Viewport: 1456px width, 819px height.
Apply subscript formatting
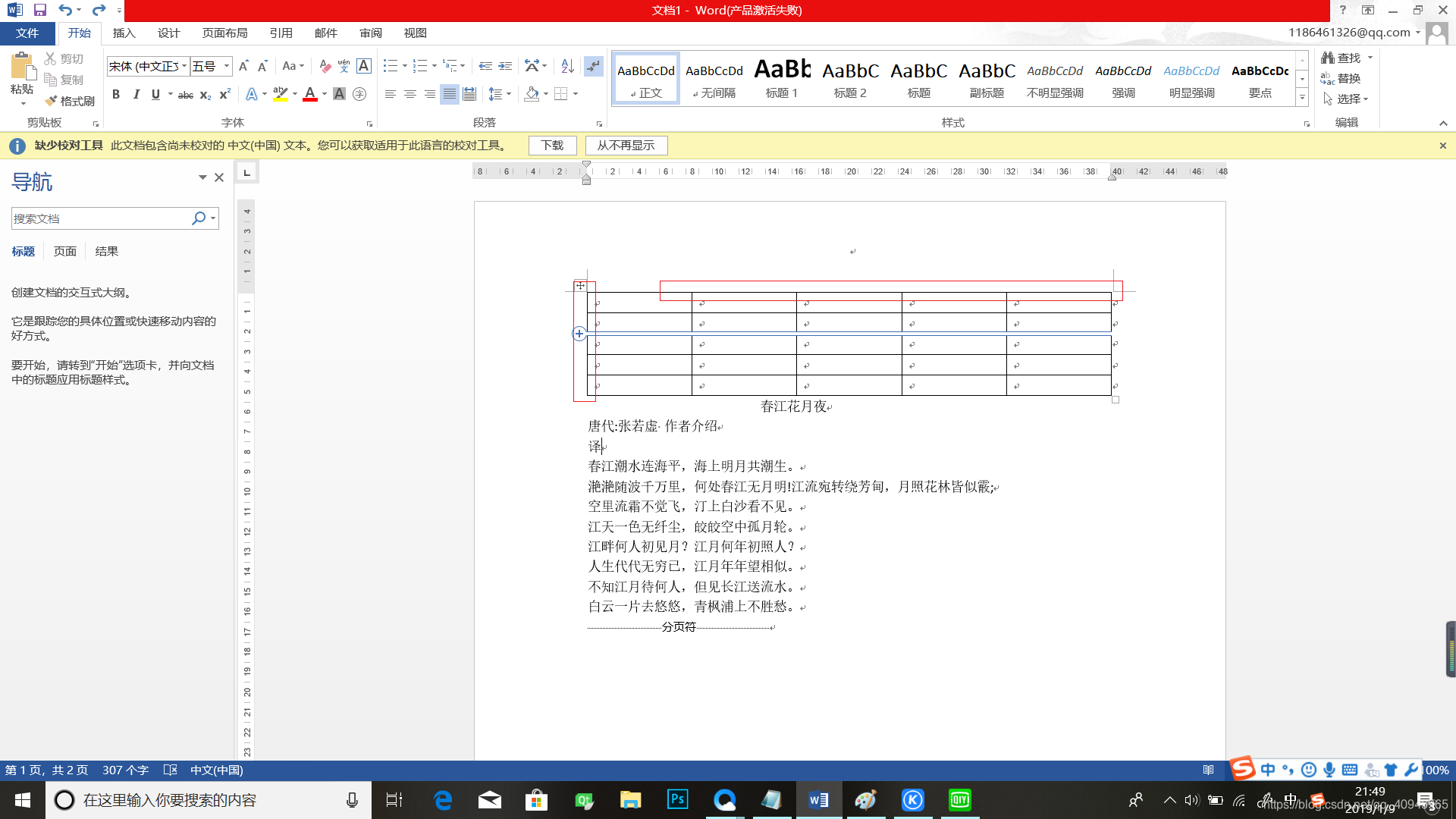(x=206, y=94)
